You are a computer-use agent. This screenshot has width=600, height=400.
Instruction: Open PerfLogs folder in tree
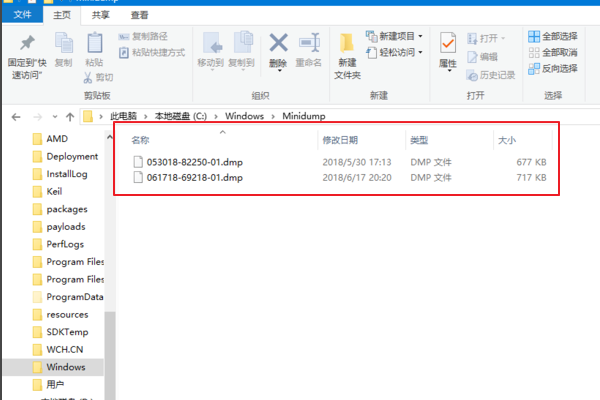(x=65, y=244)
